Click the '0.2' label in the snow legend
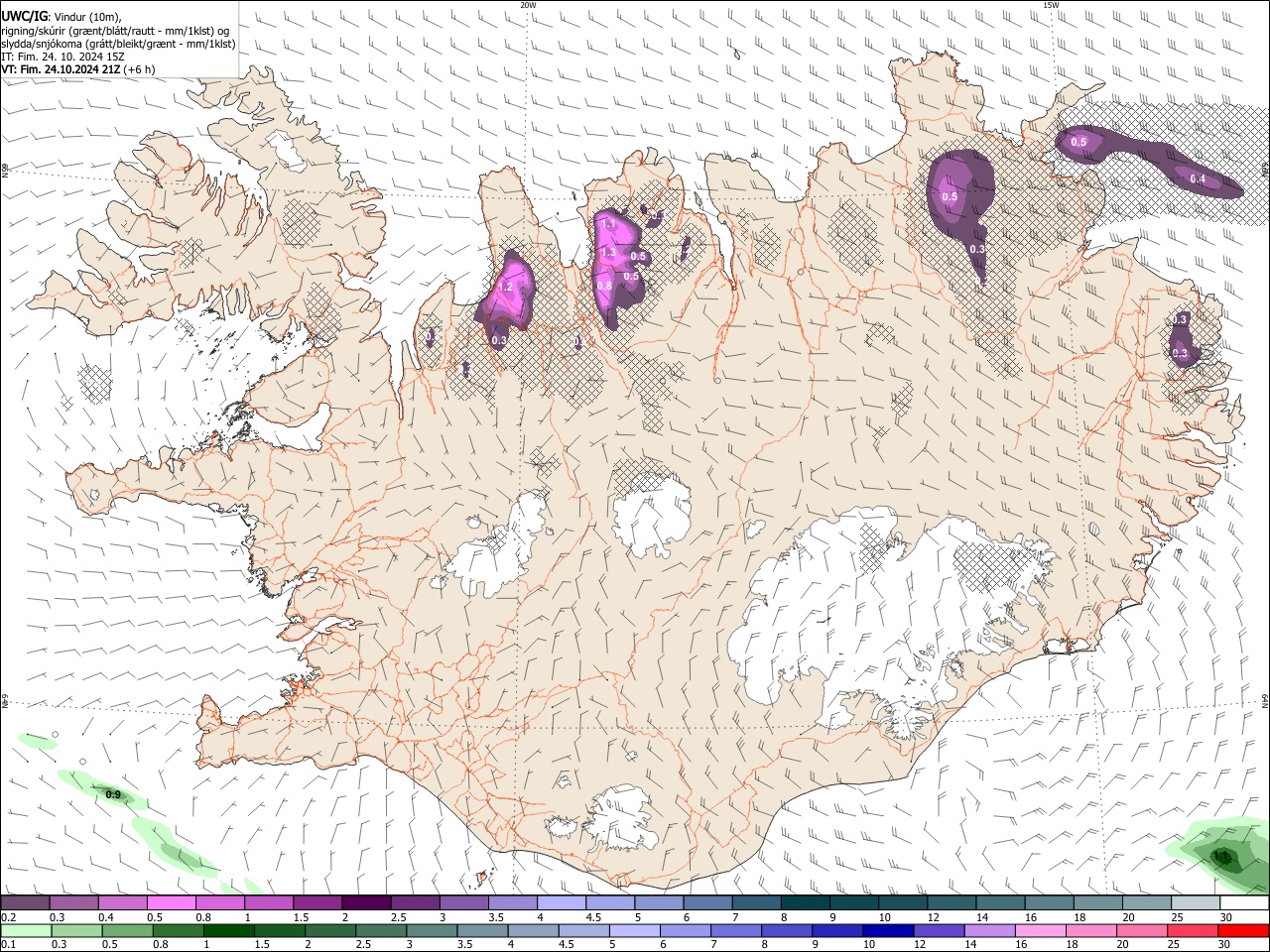 tap(8, 917)
